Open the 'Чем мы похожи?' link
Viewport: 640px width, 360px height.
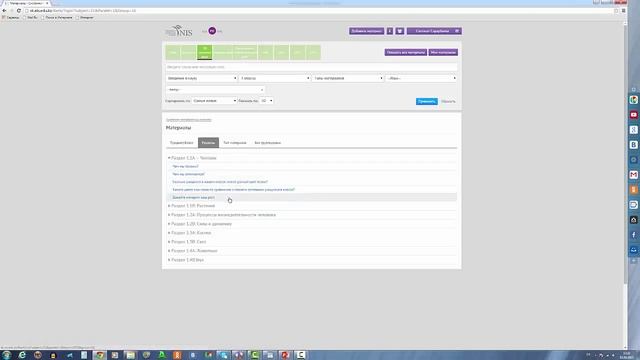point(185,167)
